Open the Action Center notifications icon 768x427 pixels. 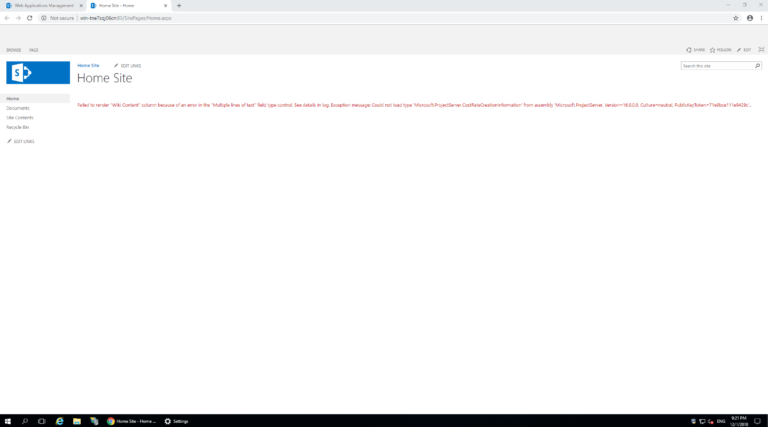tap(757, 421)
